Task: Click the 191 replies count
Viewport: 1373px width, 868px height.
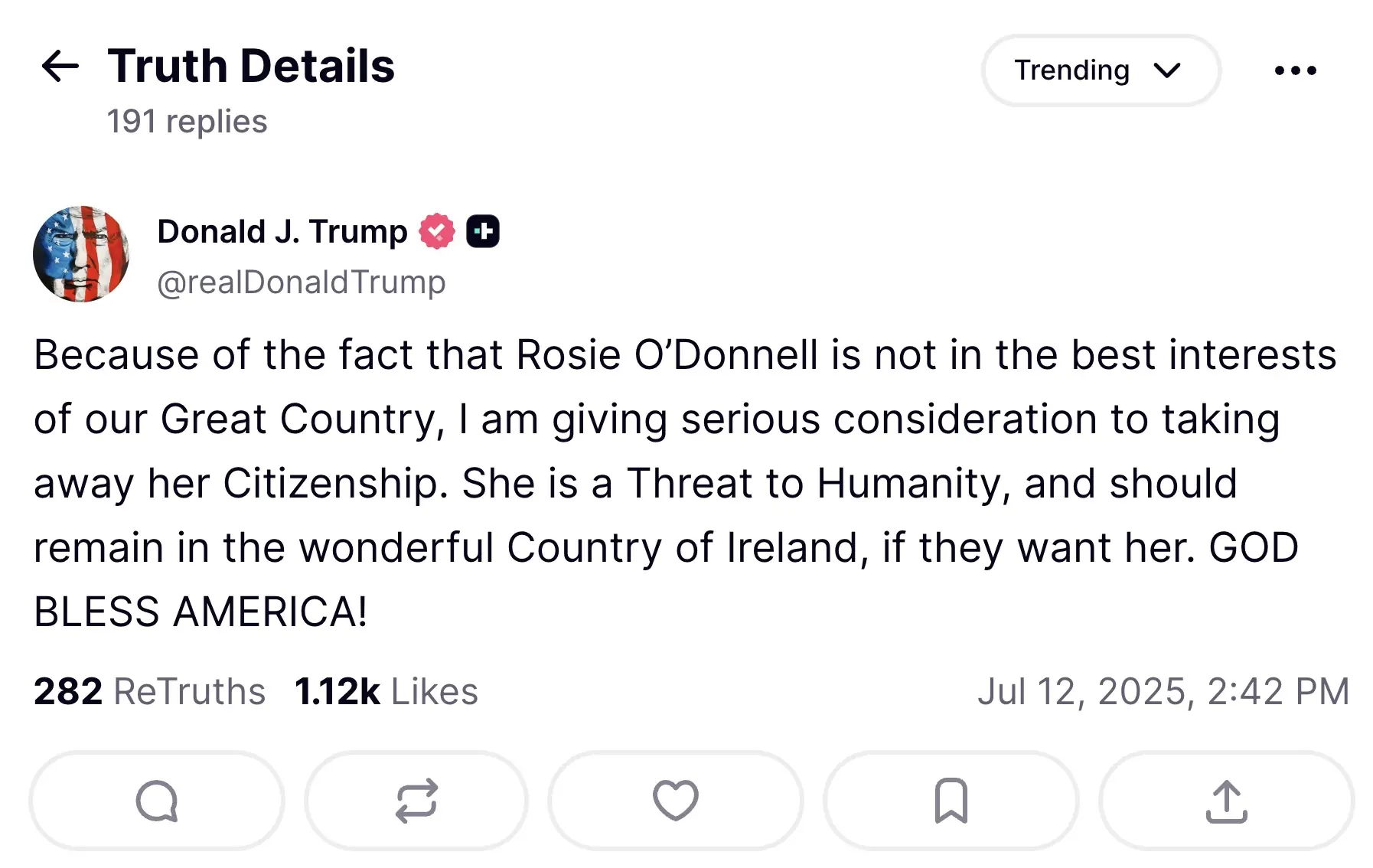Action: (187, 122)
